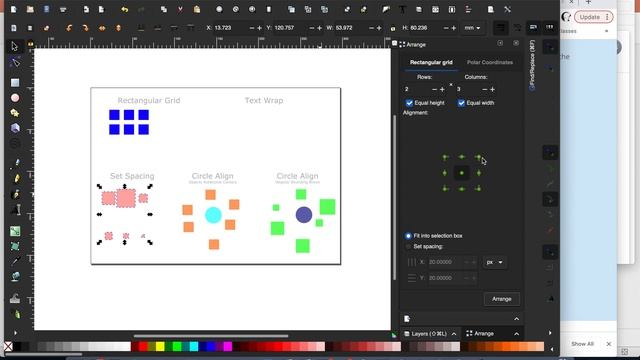Viewport: 640px width, 360px height.
Task: Select the Paint bucket tool
Action: tap(16, 277)
